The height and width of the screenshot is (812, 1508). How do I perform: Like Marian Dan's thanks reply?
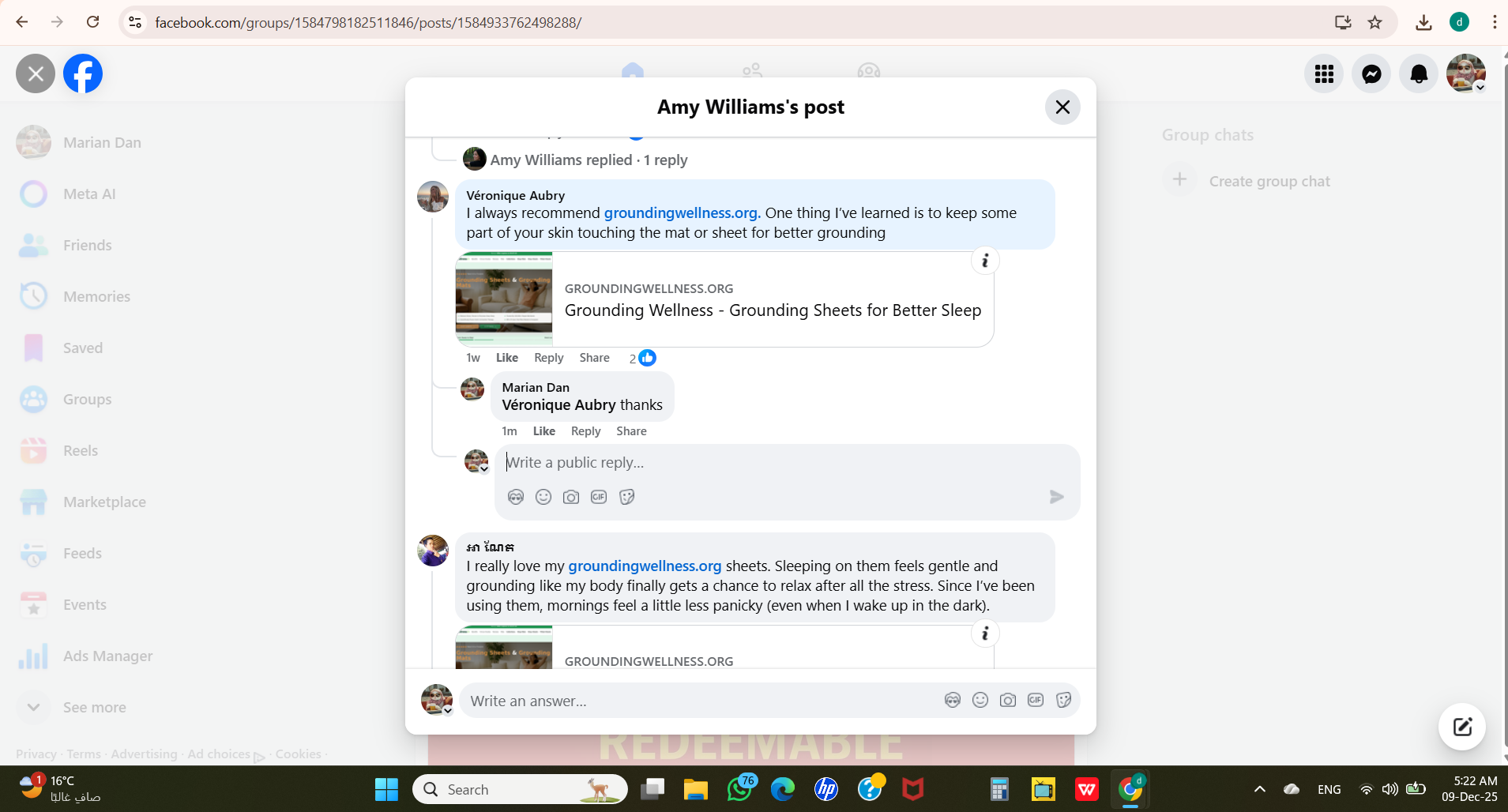tap(543, 431)
